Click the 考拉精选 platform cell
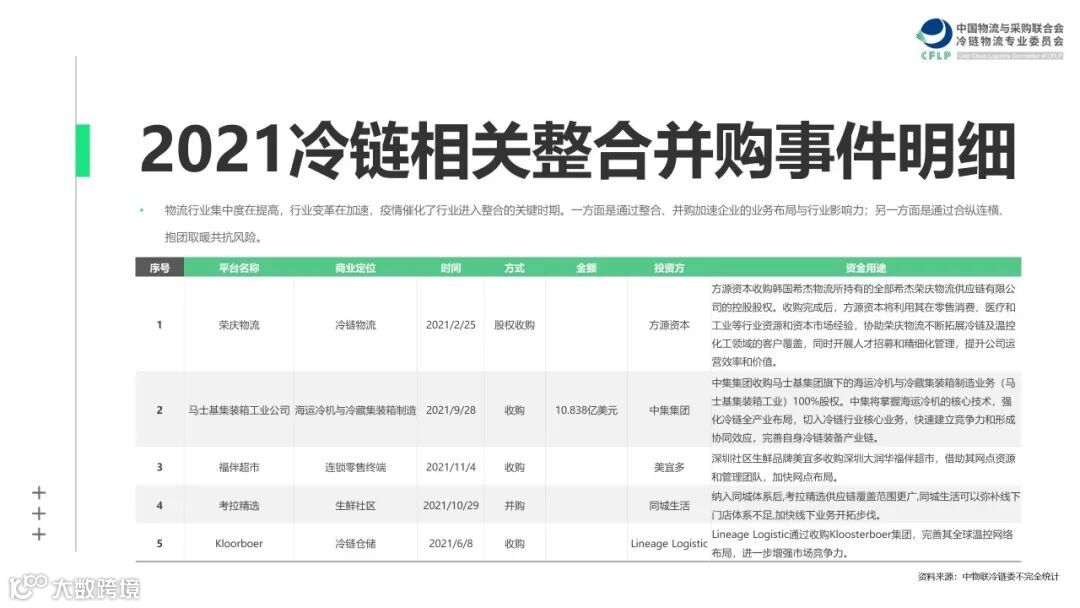This screenshot has height=608, width=1080. [x=239, y=505]
